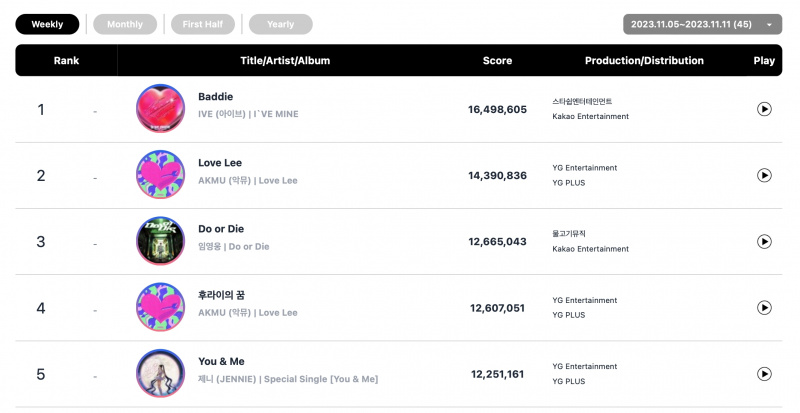Open the rank 2 Love Lee song title link
This screenshot has width=800, height=413.
point(220,163)
